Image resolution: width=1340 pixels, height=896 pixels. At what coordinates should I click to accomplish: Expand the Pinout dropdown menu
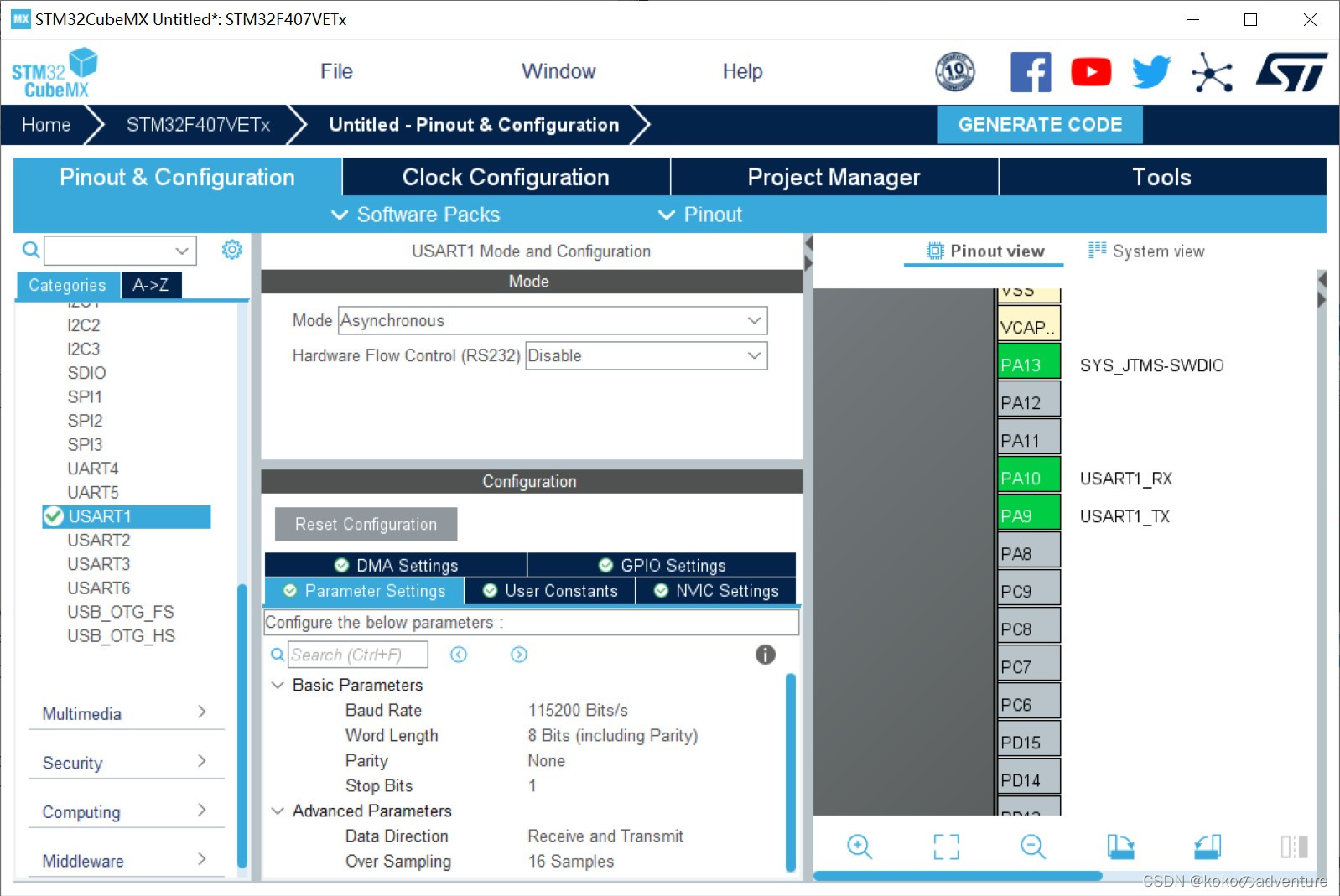click(700, 215)
